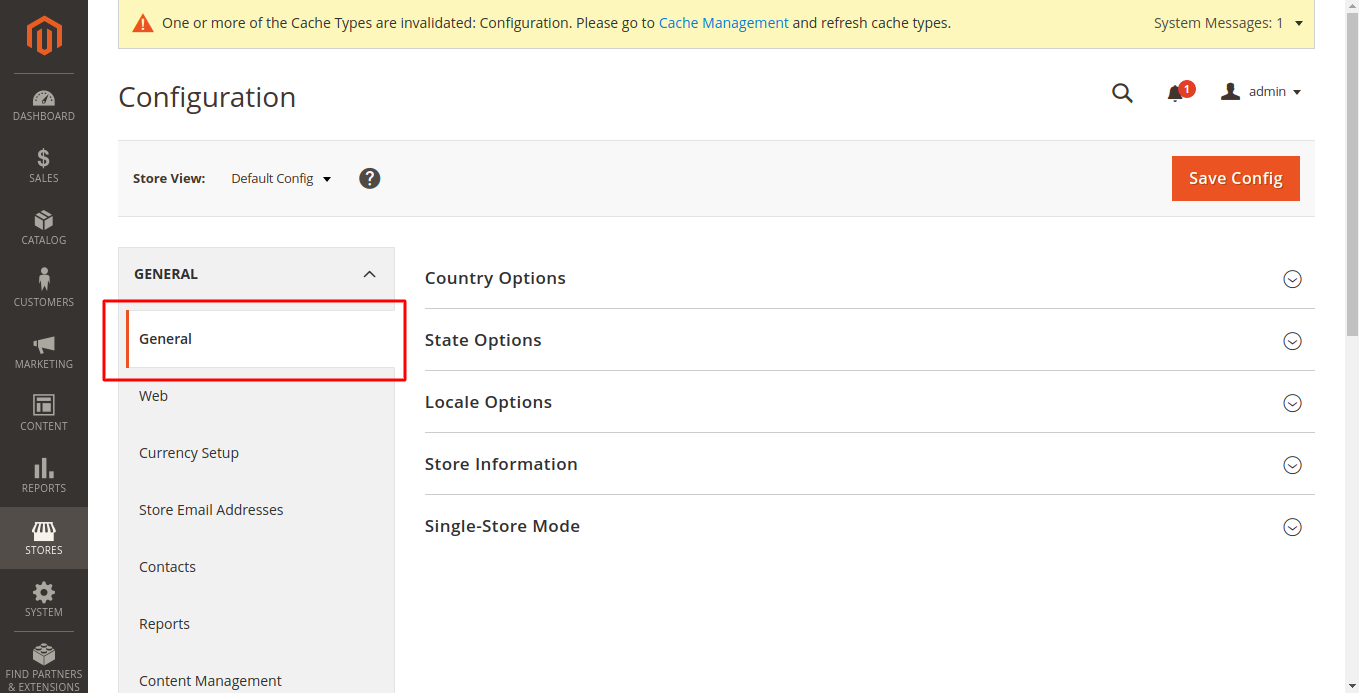The height and width of the screenshot is (693, 1359).
Task: Click the help question mark icon
Action: [370, 179]
